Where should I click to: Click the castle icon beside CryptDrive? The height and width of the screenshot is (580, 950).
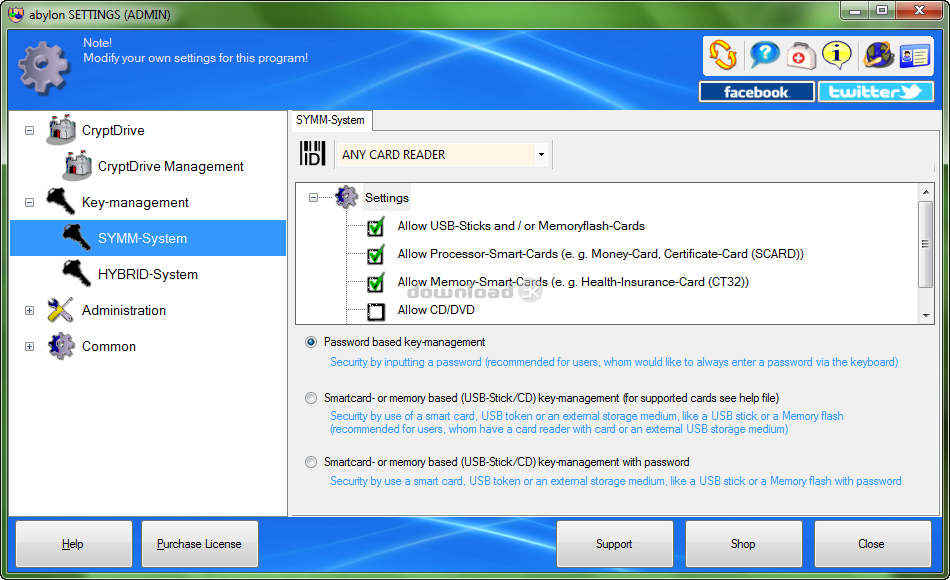coord(61,130)
